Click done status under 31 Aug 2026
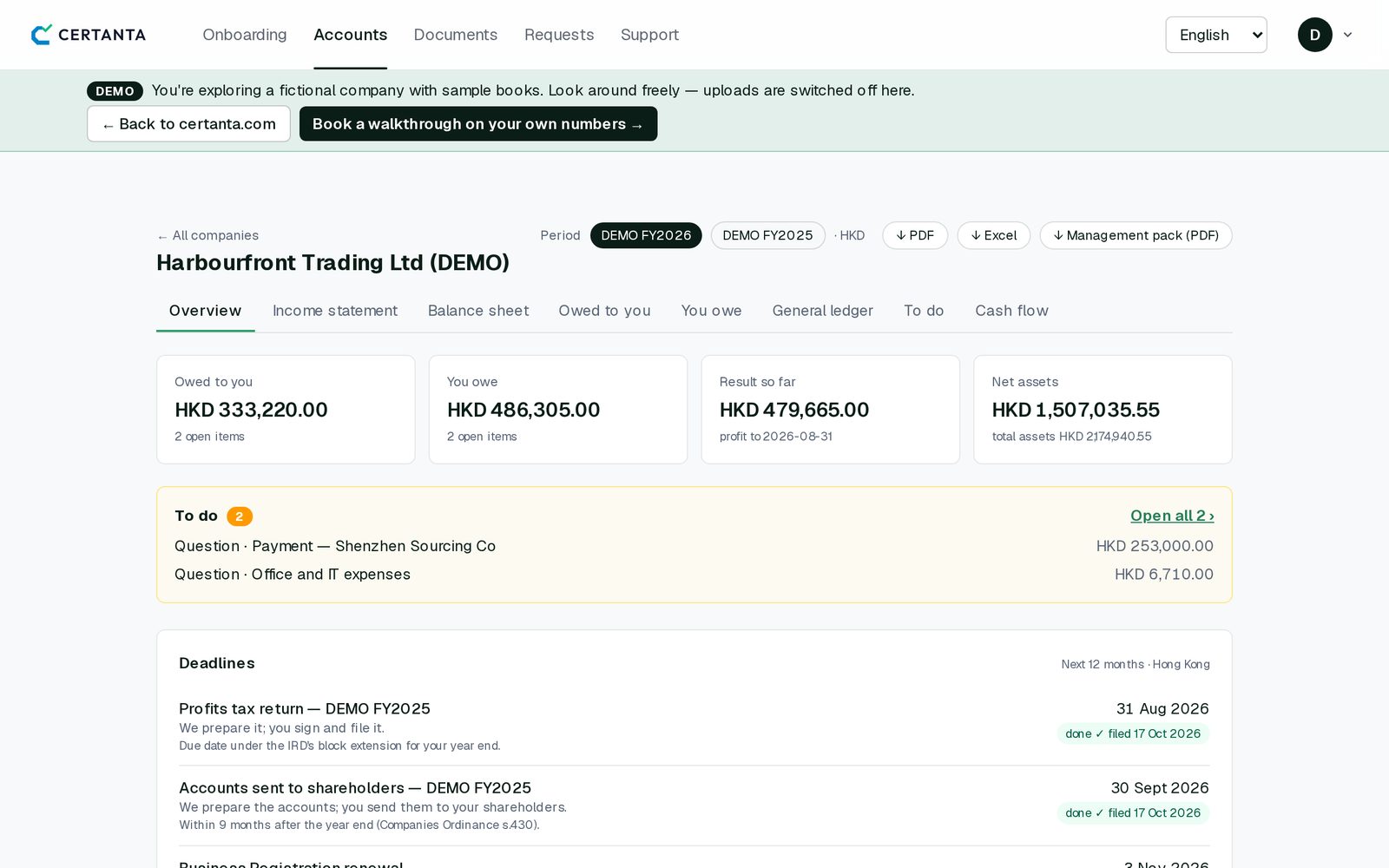Image resolution: width=1389 pixels, height=868 pixels. click(1133, 733)
